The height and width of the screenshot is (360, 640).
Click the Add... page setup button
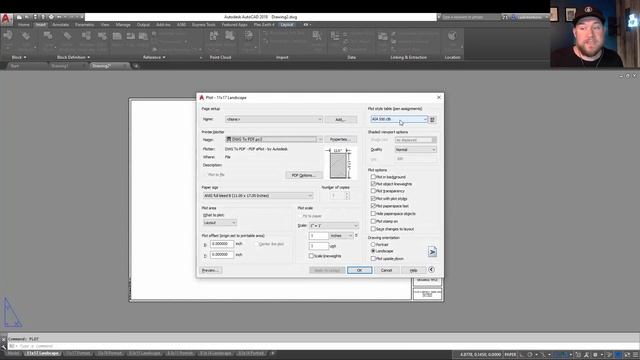click(340, 120)
